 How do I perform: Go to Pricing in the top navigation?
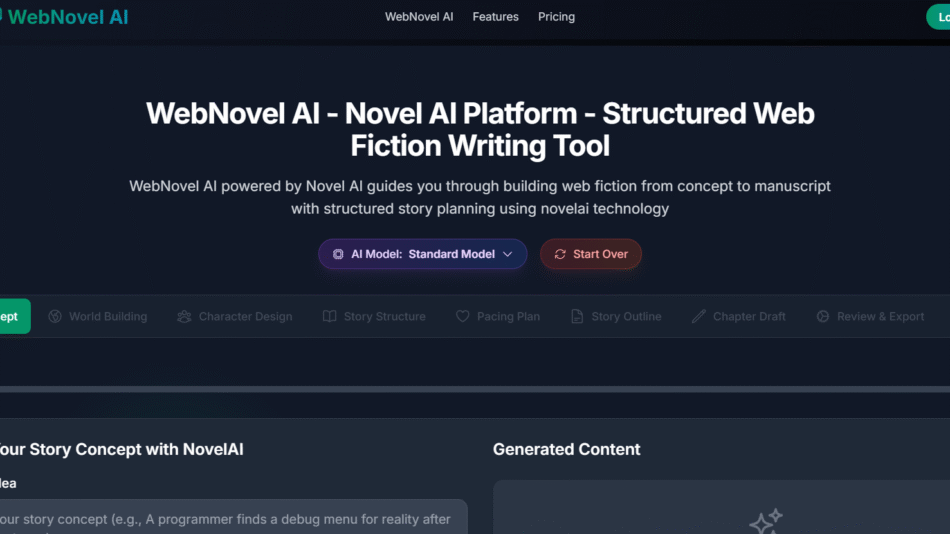(556, 17)
